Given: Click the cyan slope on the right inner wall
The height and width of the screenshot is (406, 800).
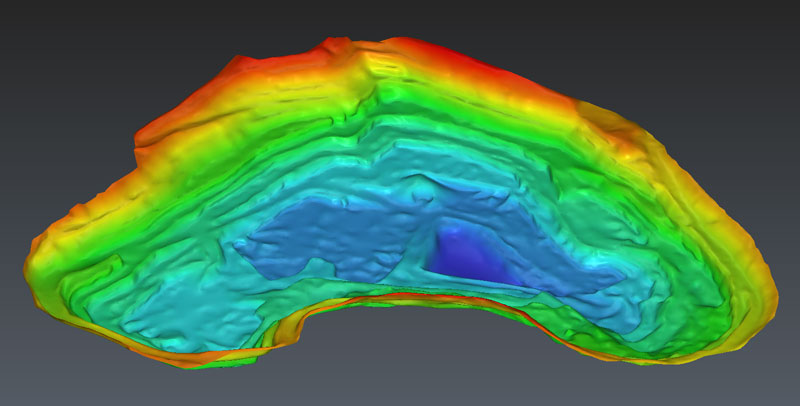Looking at the screenshot, I should [620, 230].
